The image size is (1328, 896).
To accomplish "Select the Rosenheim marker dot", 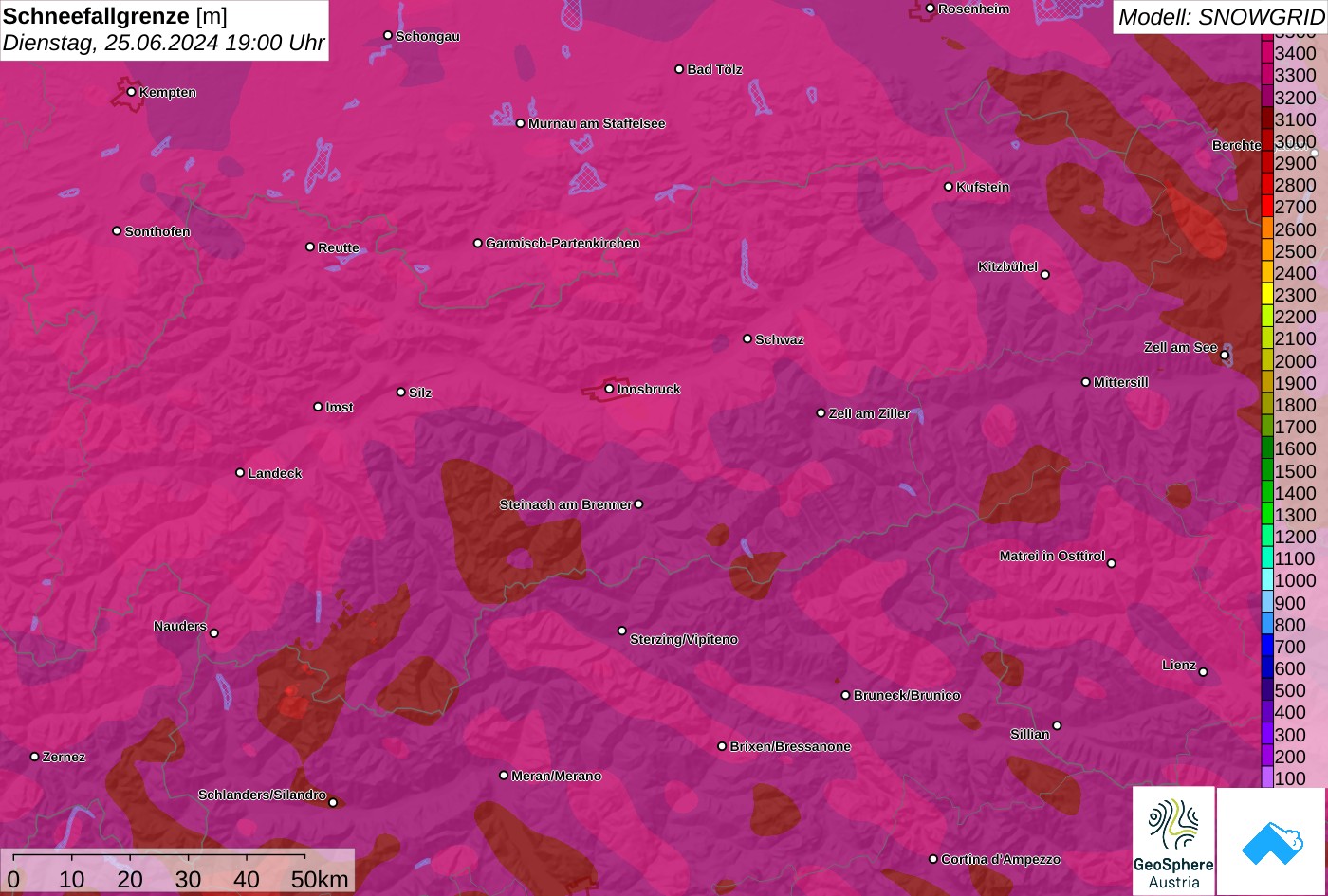I will pyautogui.click(x=930, y=9).
